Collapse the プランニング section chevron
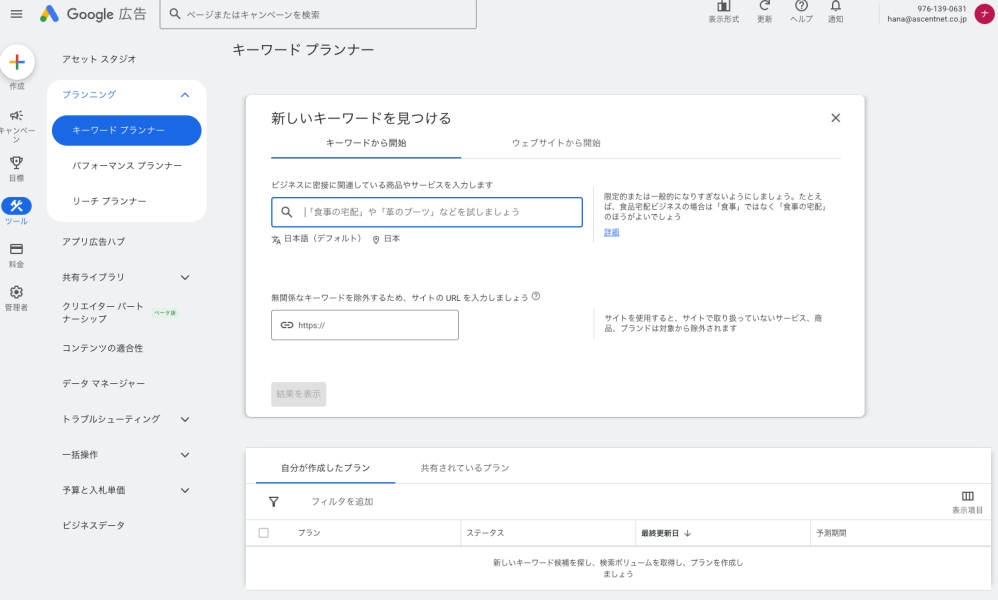The width and height of the screenshot is (998, 600). pos(183,95)
